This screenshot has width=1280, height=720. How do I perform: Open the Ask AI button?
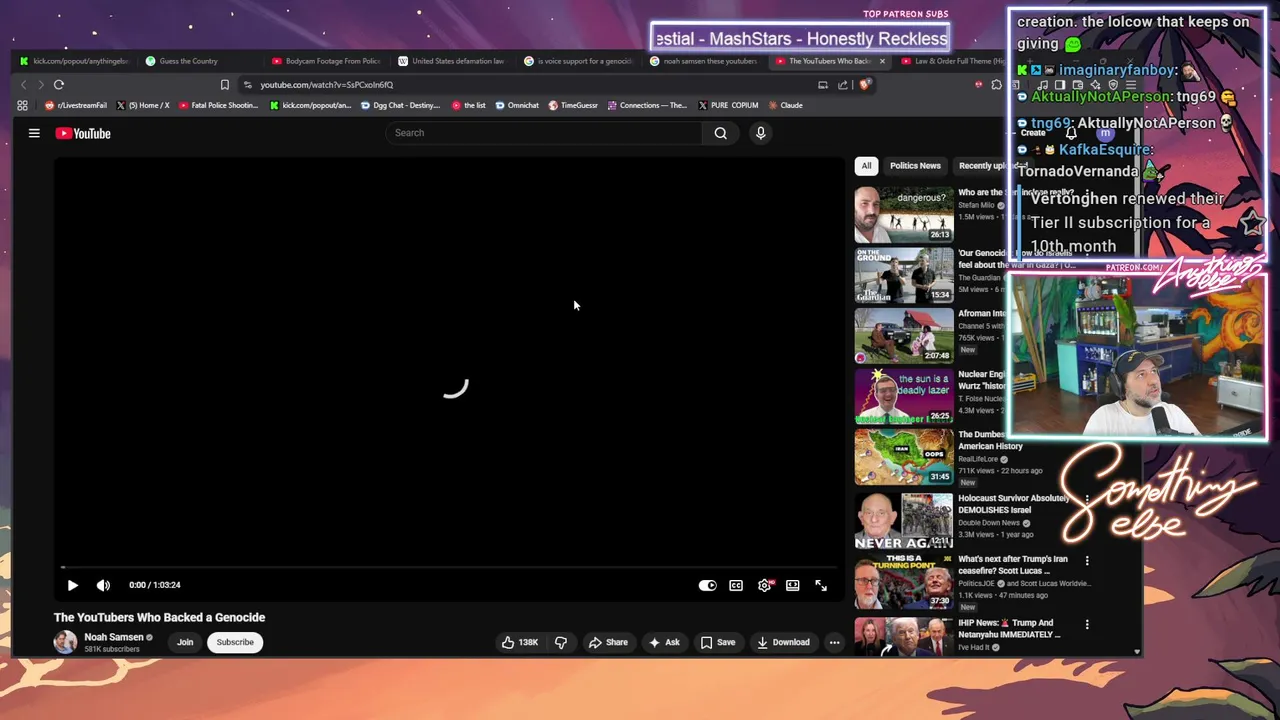[x=664, y=642]
